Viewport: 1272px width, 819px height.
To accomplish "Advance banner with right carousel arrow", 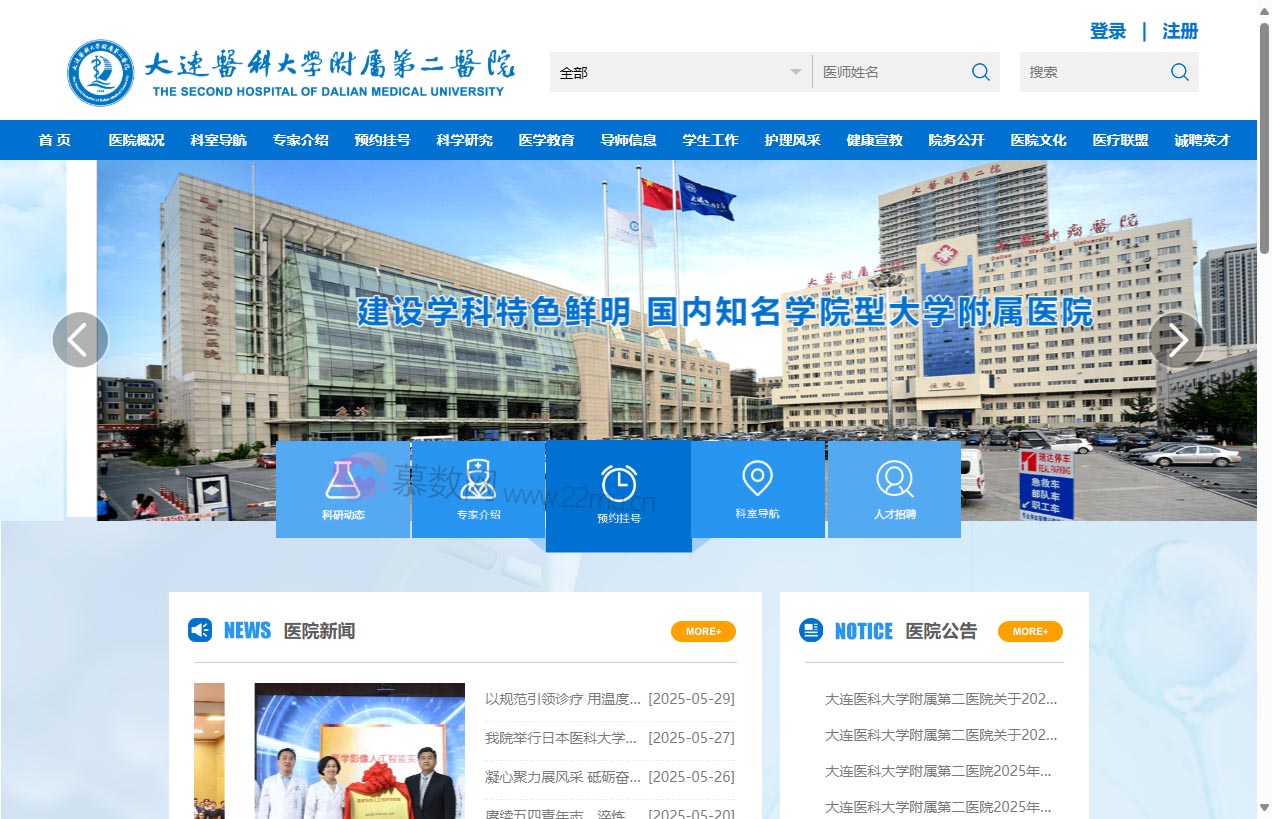I will 1176,340.
